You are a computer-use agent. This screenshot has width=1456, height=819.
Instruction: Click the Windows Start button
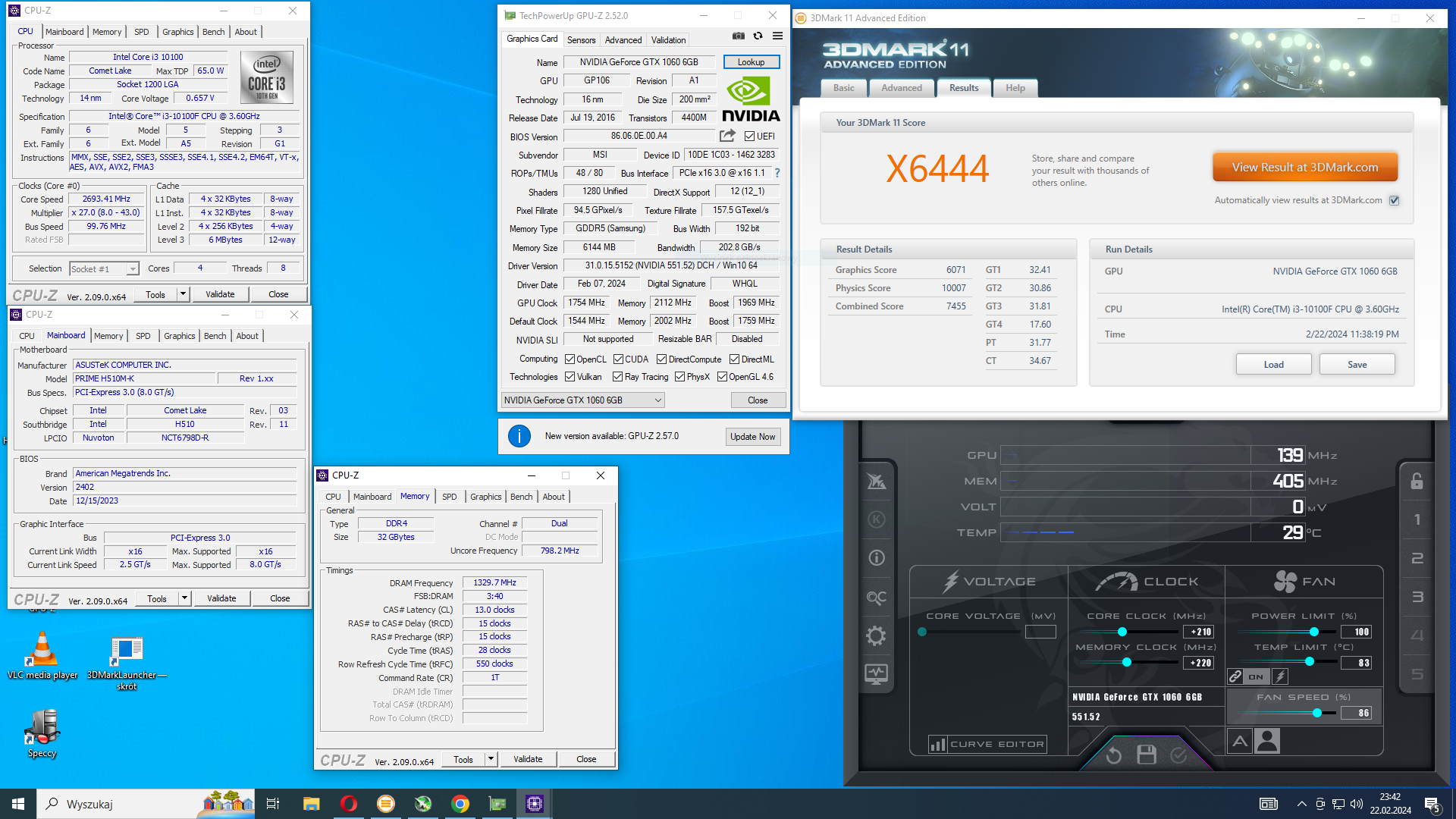(18, 804)
